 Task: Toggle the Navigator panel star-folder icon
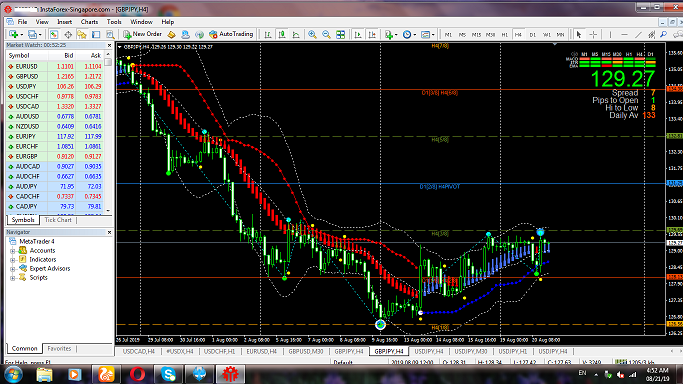pos(82,34)
